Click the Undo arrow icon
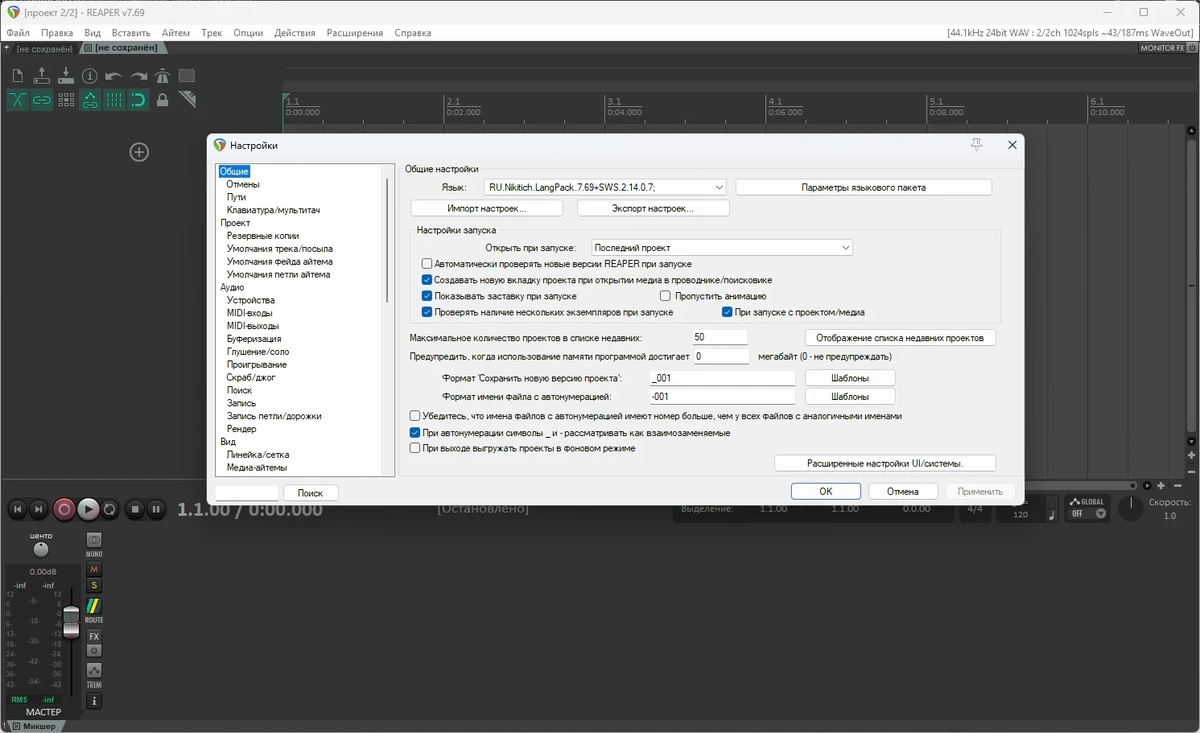 [114, 76]
